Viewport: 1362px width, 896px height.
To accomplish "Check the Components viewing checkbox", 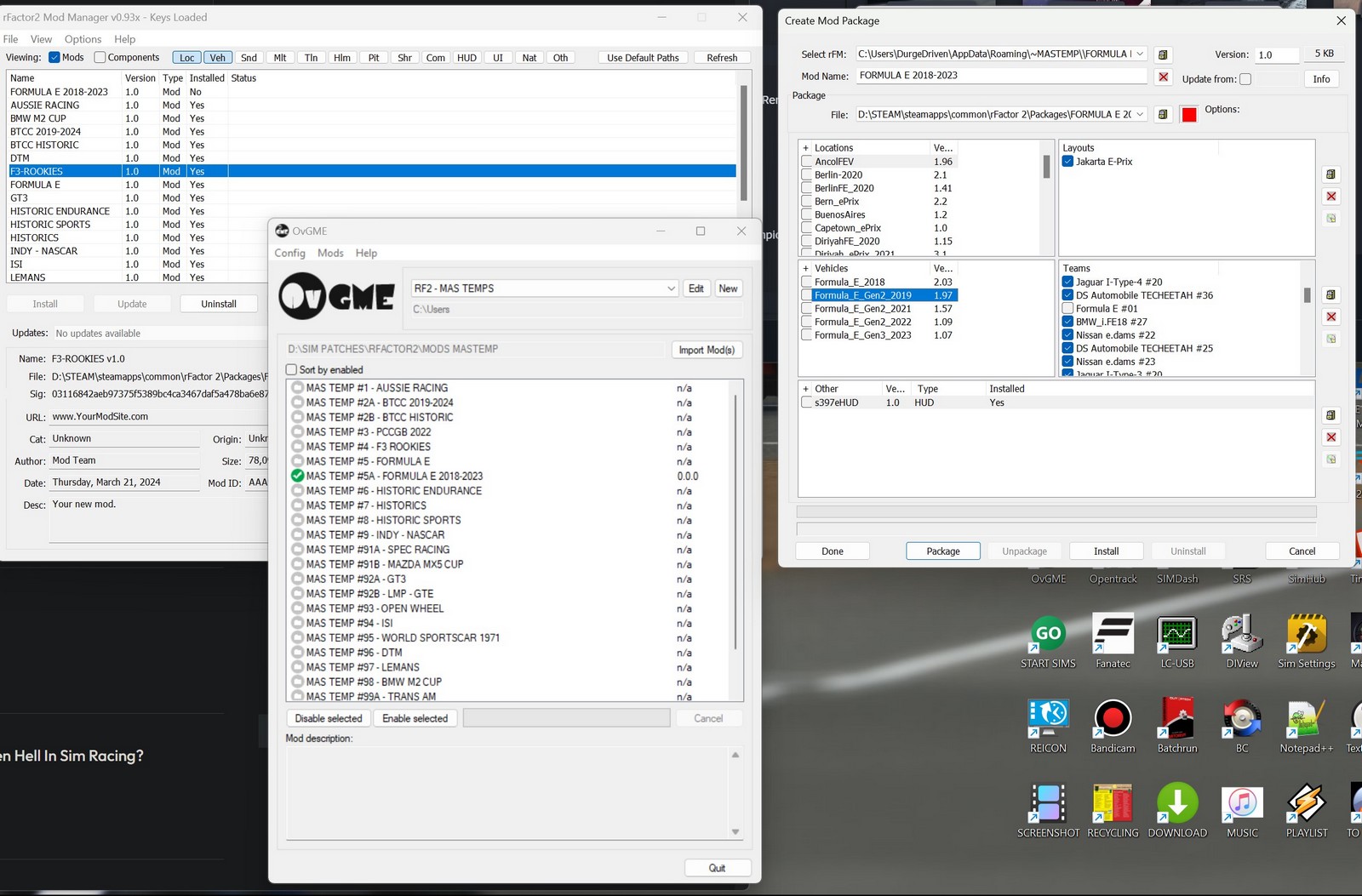I will (100, 58).
